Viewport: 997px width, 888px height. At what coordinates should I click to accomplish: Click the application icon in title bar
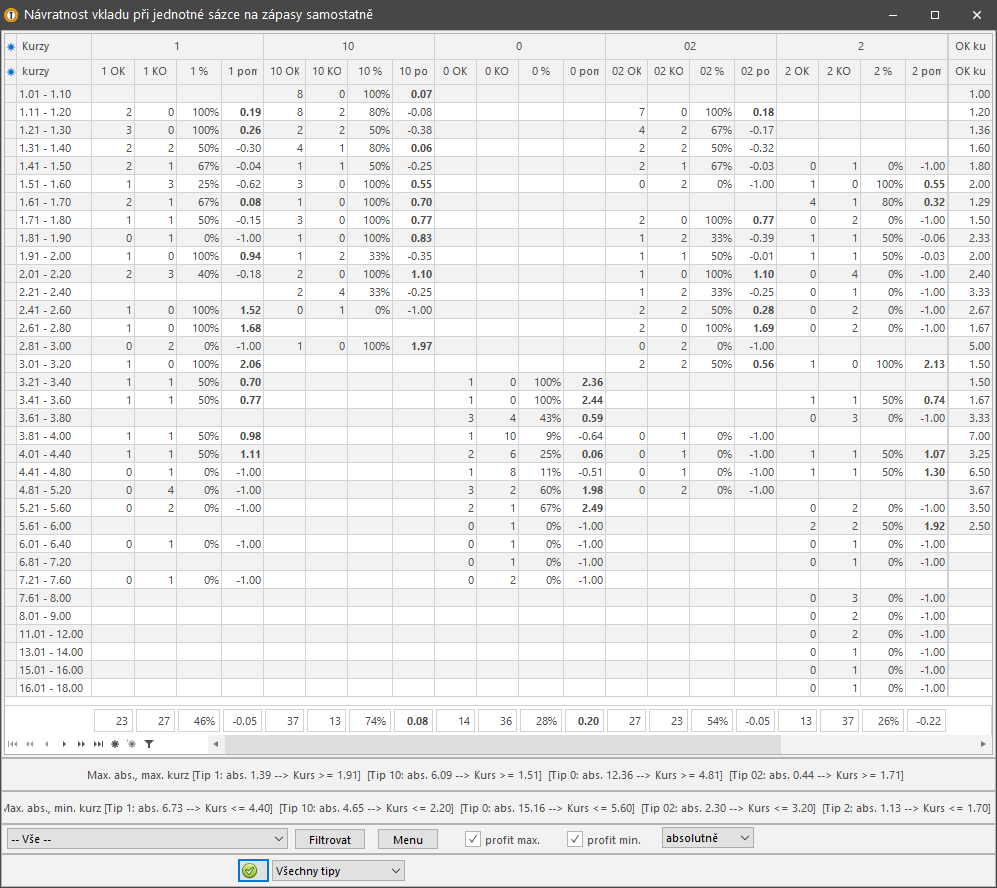pyautogui.click(x=12, y=15)
